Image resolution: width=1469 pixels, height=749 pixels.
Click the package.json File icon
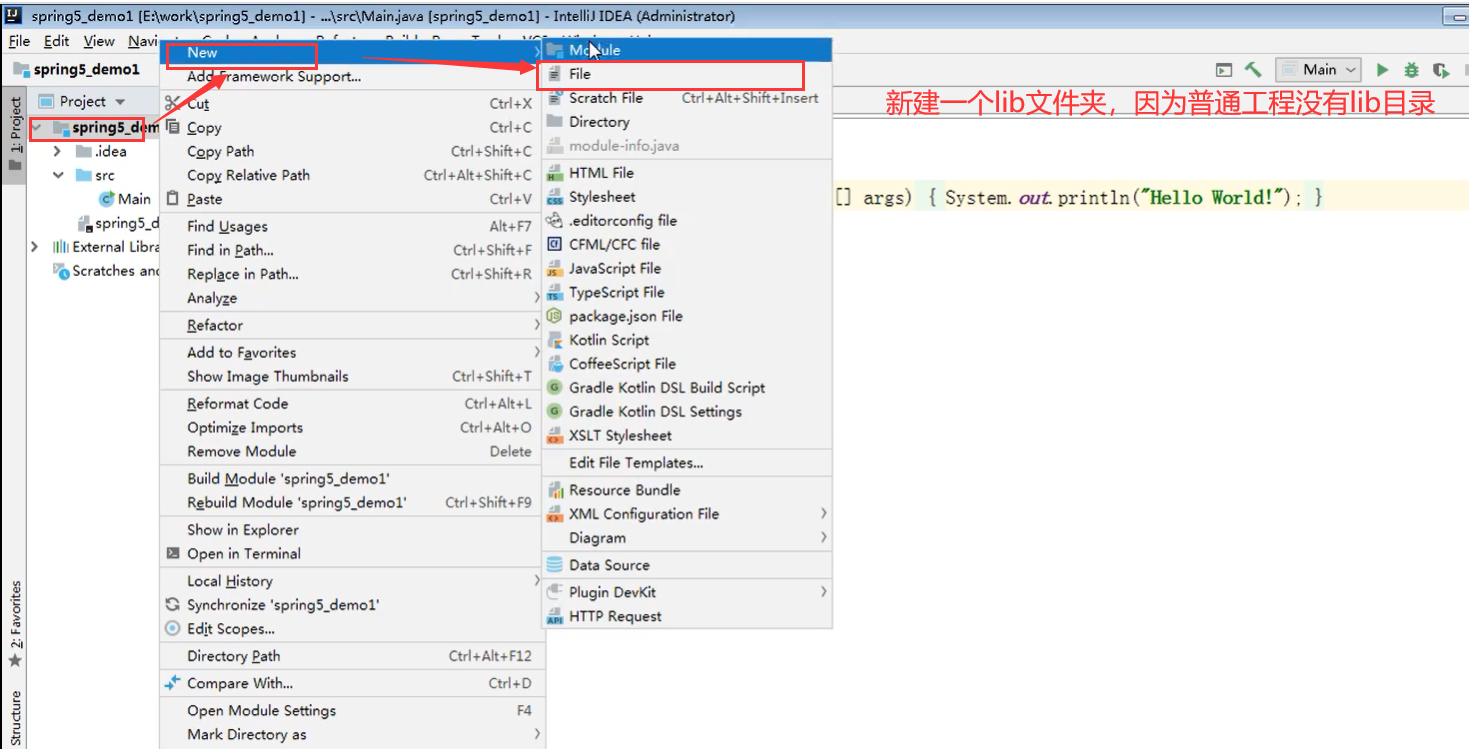coord(555,316)
